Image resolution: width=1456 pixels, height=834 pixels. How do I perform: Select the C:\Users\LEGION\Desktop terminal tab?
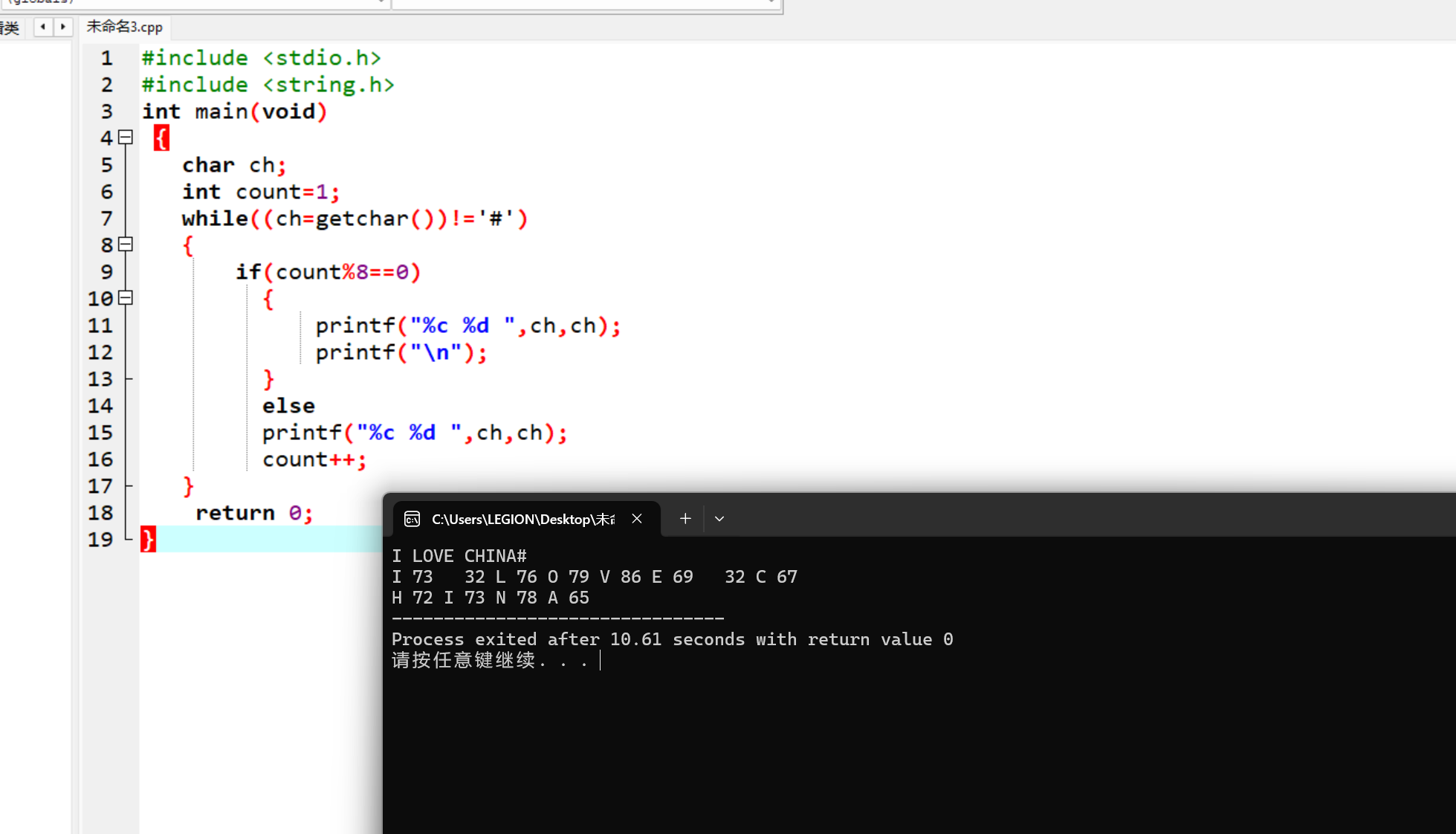[522, 519]
